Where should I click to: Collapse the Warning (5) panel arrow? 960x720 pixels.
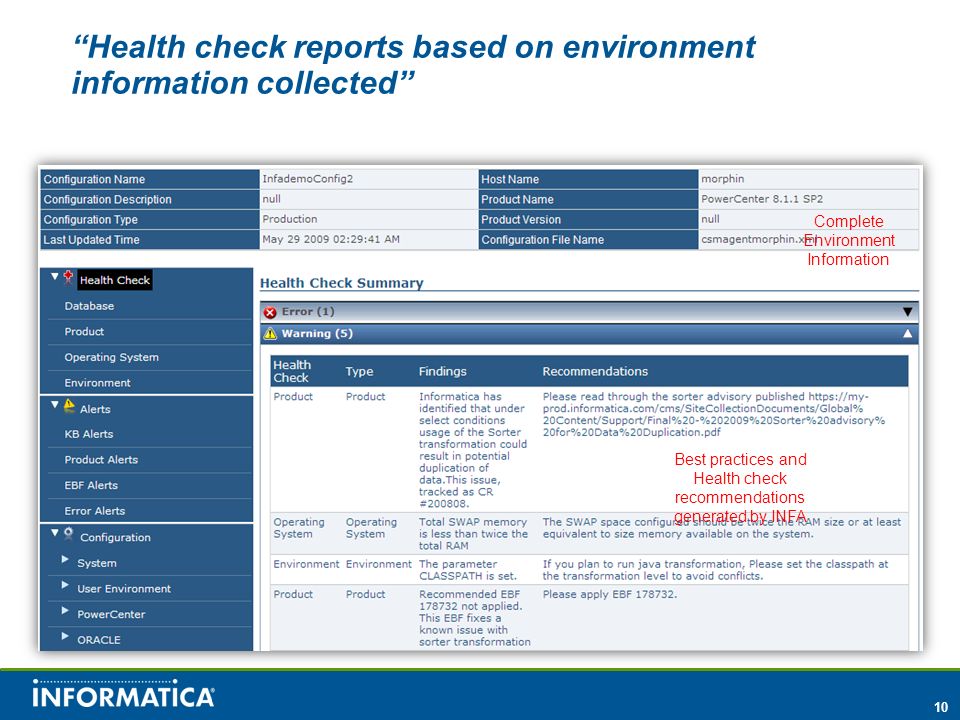tap(907, 334)
